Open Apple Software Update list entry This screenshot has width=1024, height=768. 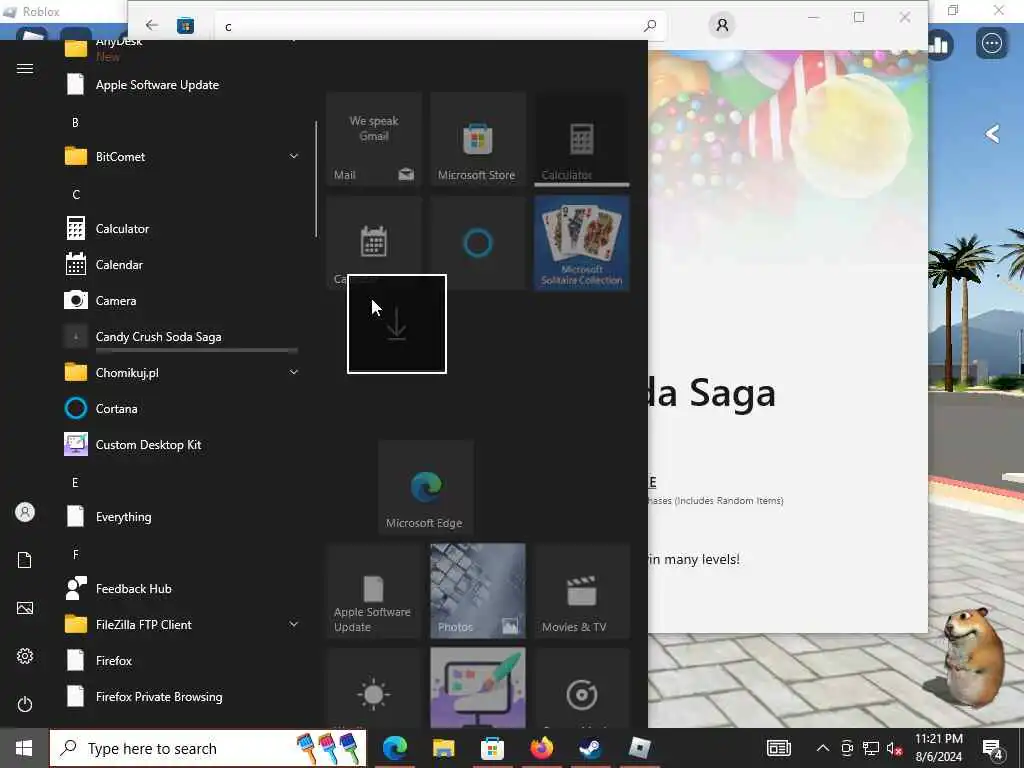(x=182, y=85)
